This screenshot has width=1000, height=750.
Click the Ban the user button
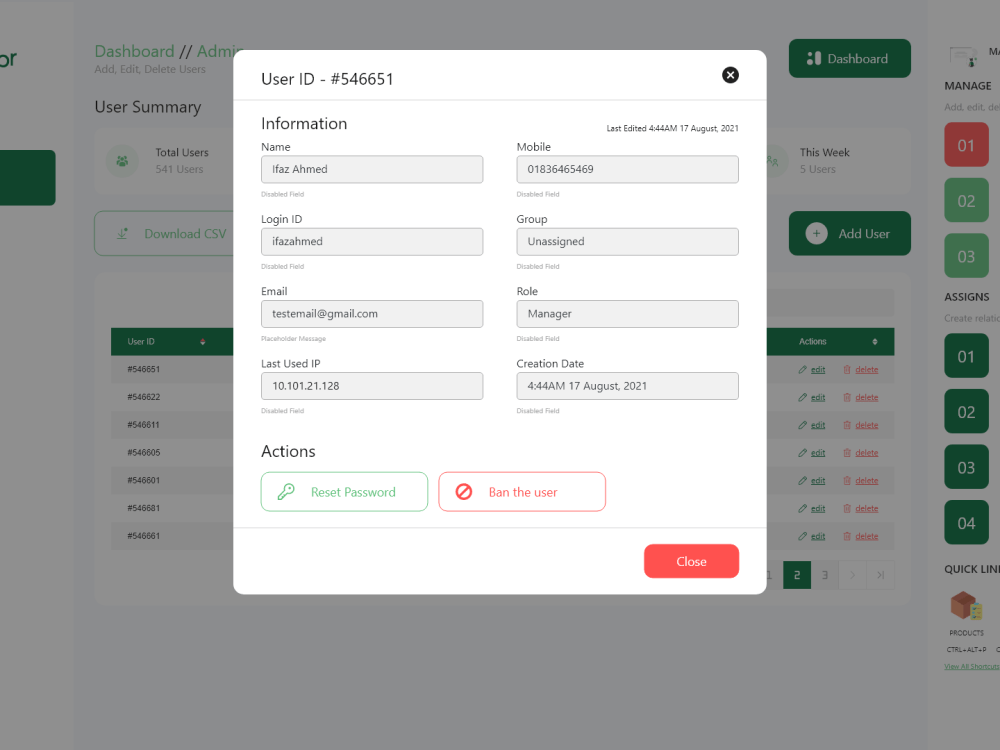point(522,491)
